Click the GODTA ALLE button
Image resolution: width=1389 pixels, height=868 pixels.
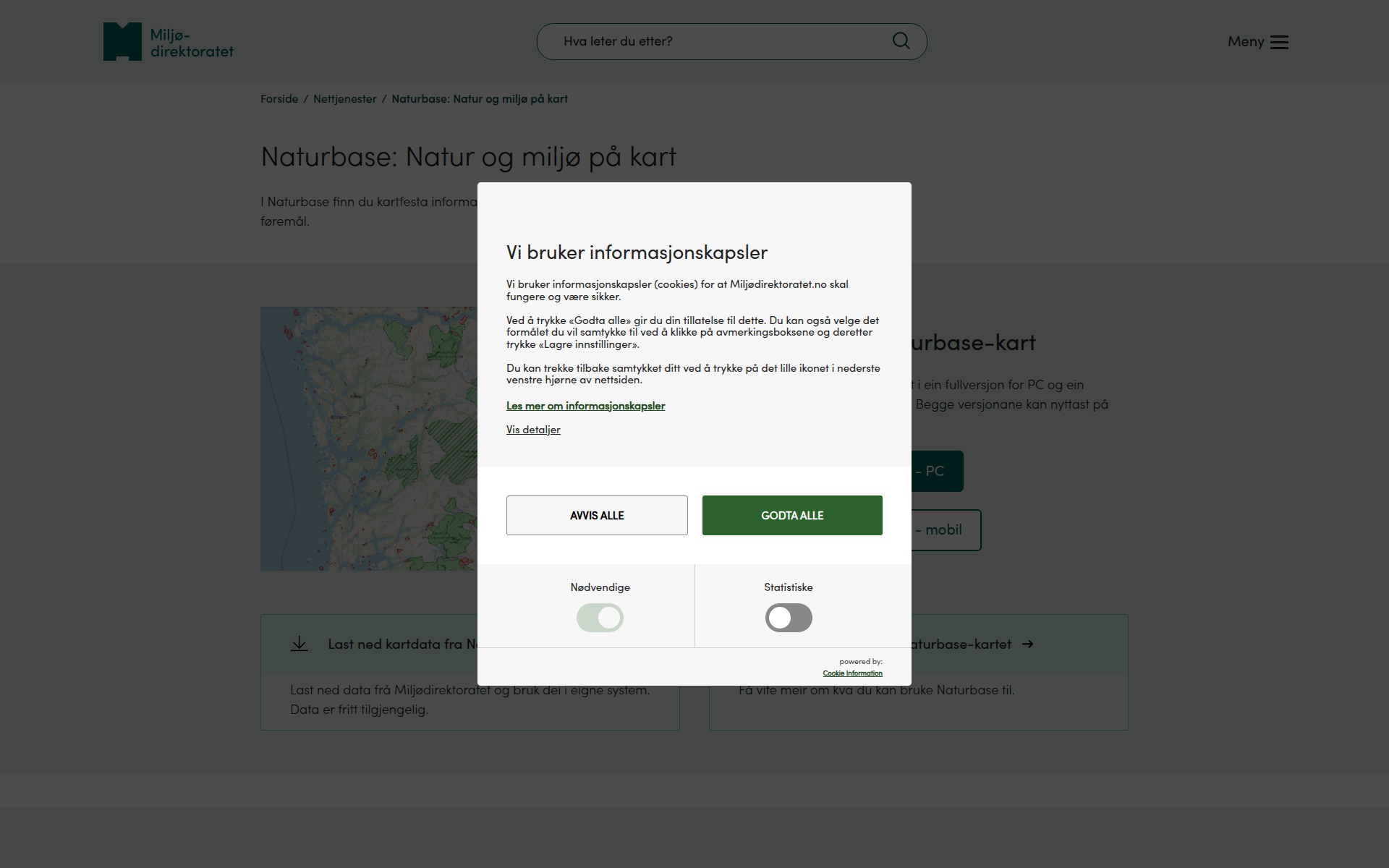[x=792, y=515]
